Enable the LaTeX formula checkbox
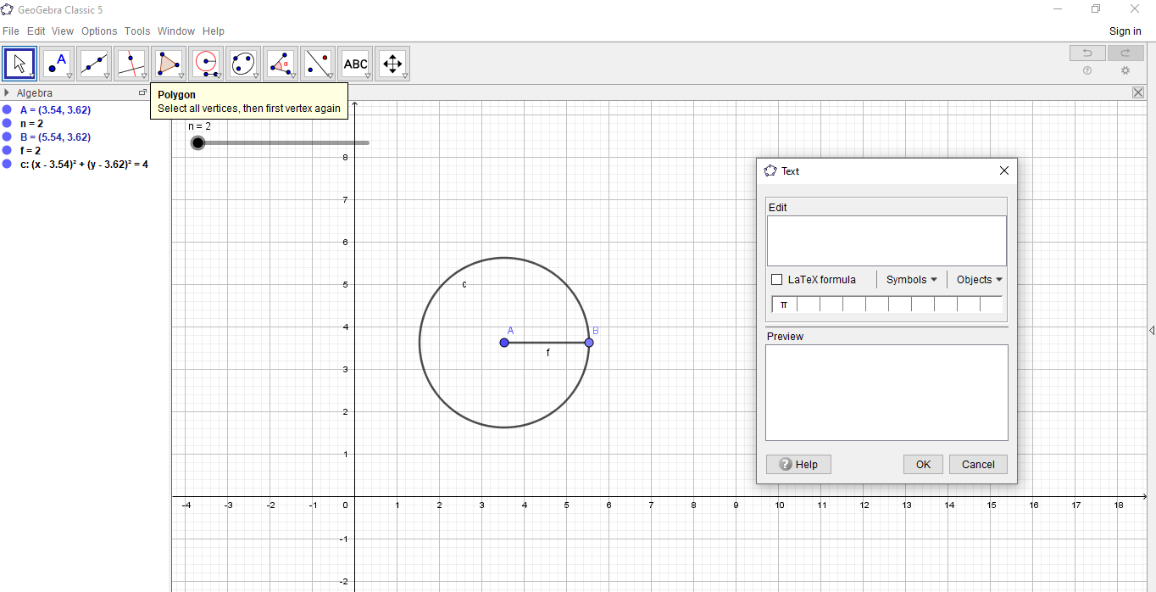The width and height of the screenshot is (1156, 592). (776, 279)
